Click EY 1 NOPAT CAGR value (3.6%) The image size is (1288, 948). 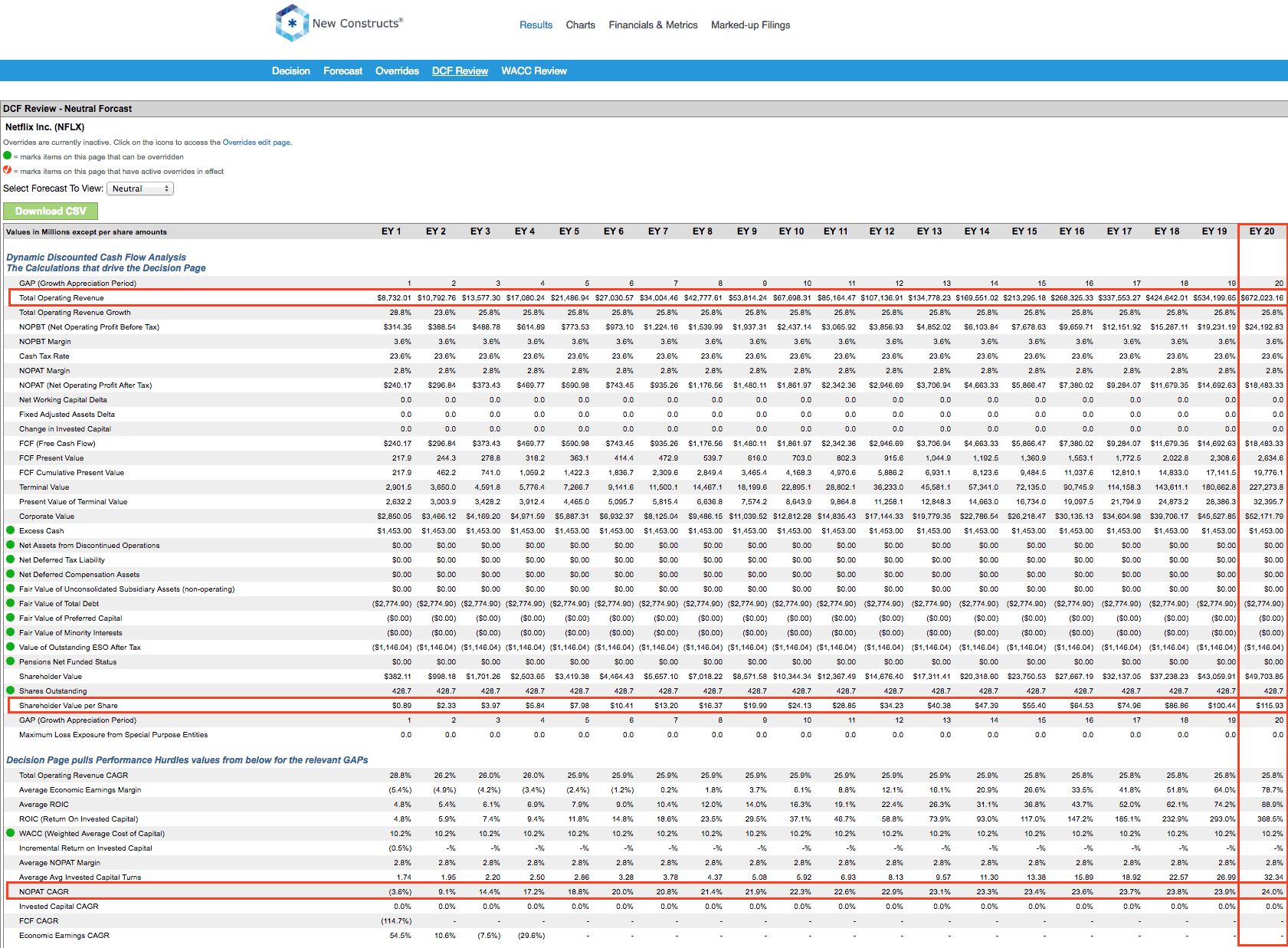click(x=400, y=892)
